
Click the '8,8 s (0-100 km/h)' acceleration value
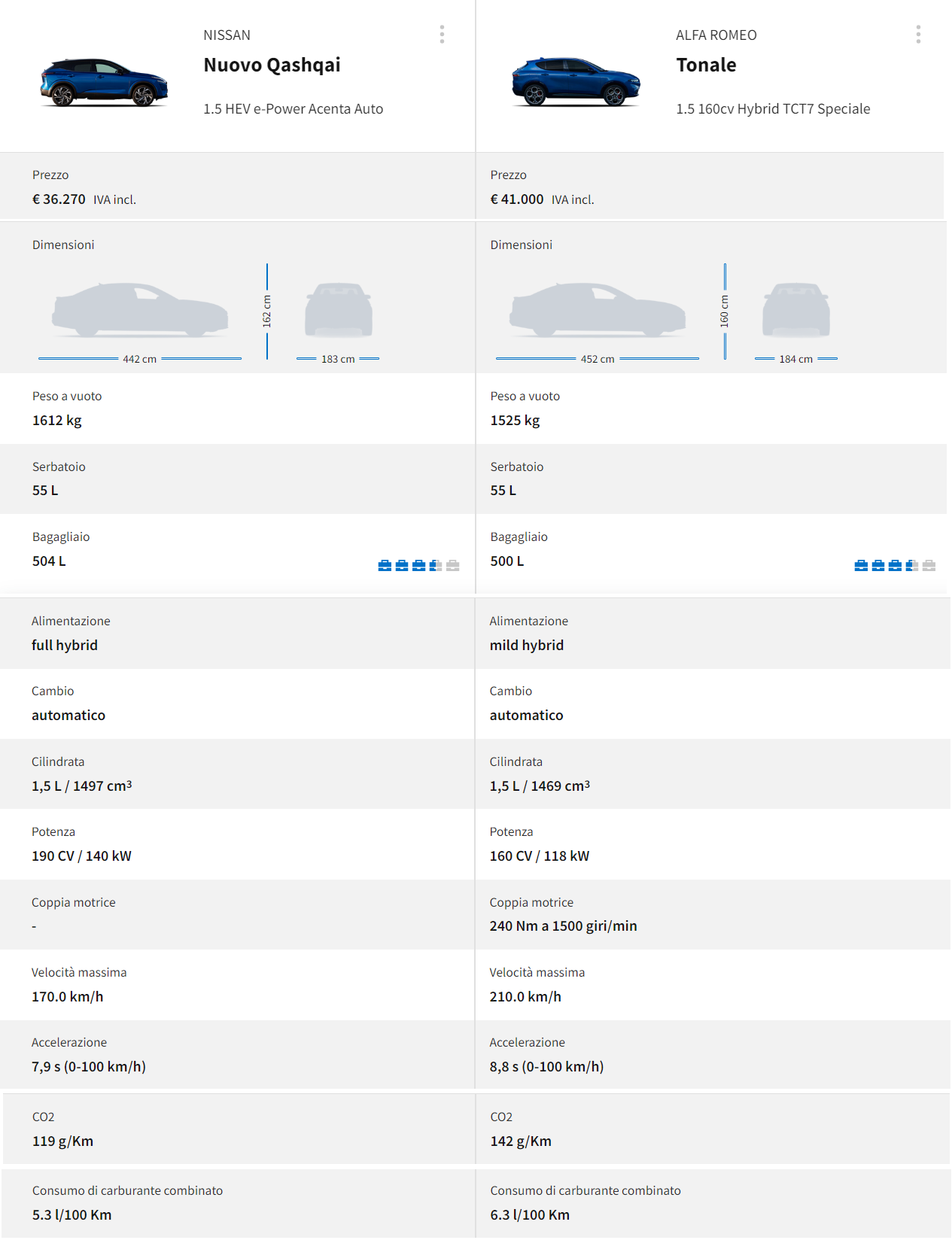(x=546, y=1067)
